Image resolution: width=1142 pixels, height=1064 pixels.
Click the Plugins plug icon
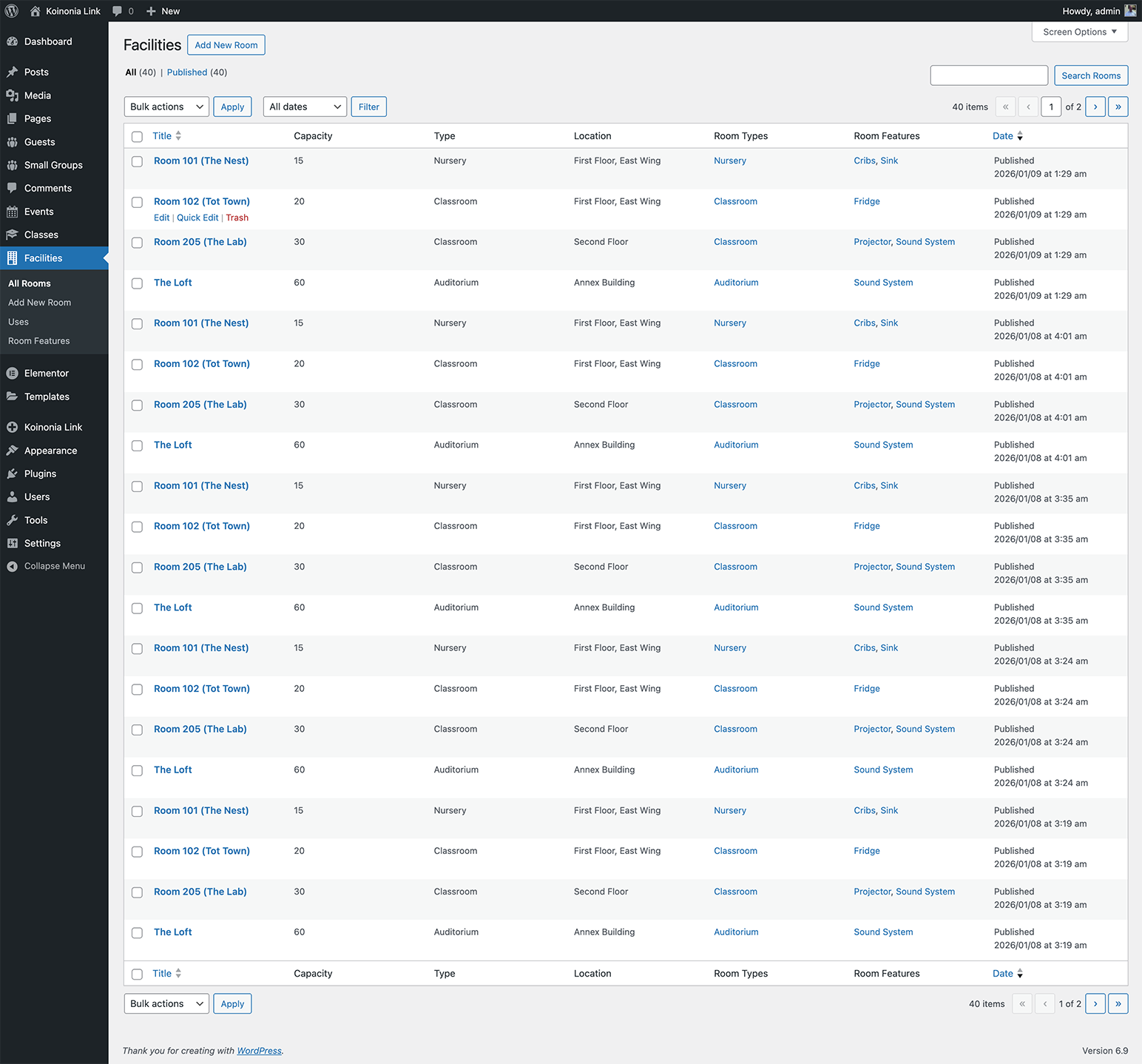point(13,474)
